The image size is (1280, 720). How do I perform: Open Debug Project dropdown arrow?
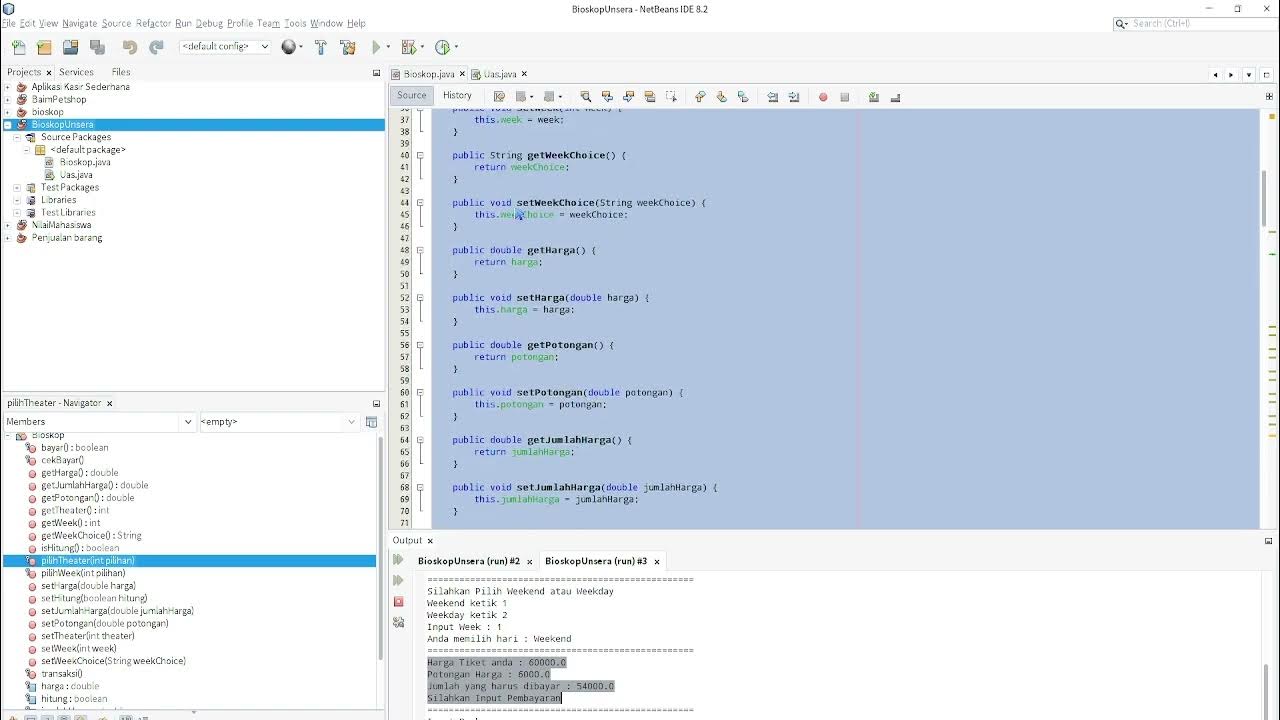click(422, 47)
